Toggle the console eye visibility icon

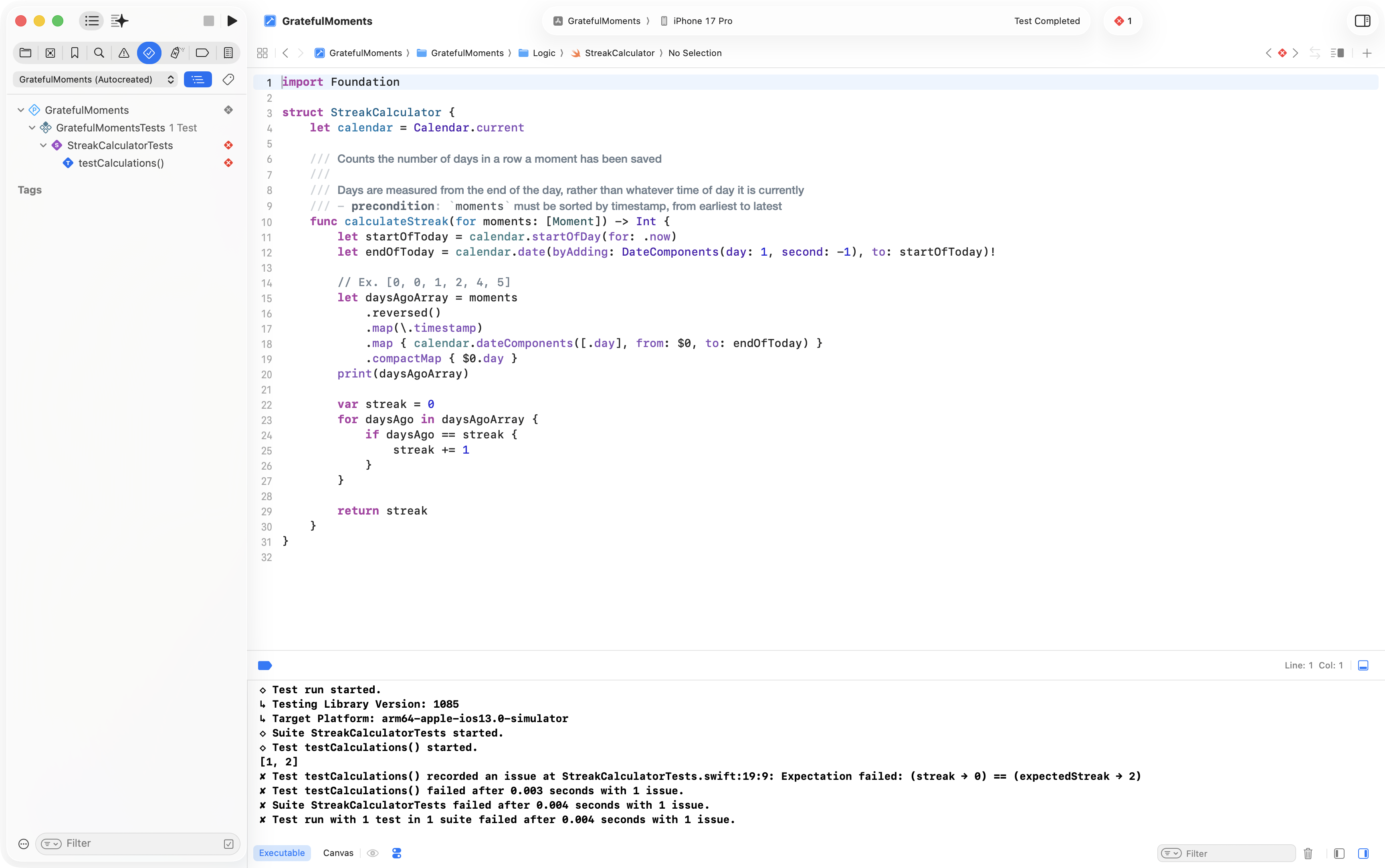tap(373, 853)
